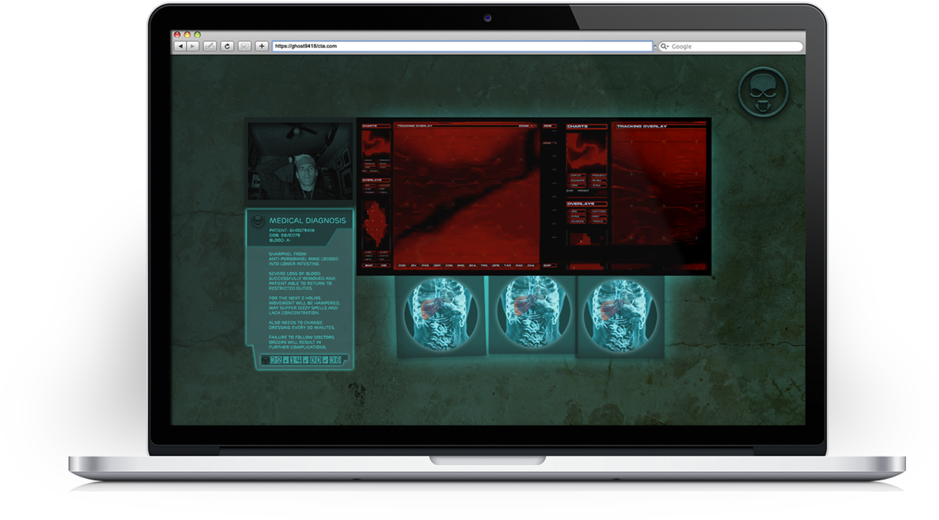Image resolution: width=939 pixels, height=520 pixels.
Task: Open the middle abdominal X-ray scan
Action: point(532,315)
